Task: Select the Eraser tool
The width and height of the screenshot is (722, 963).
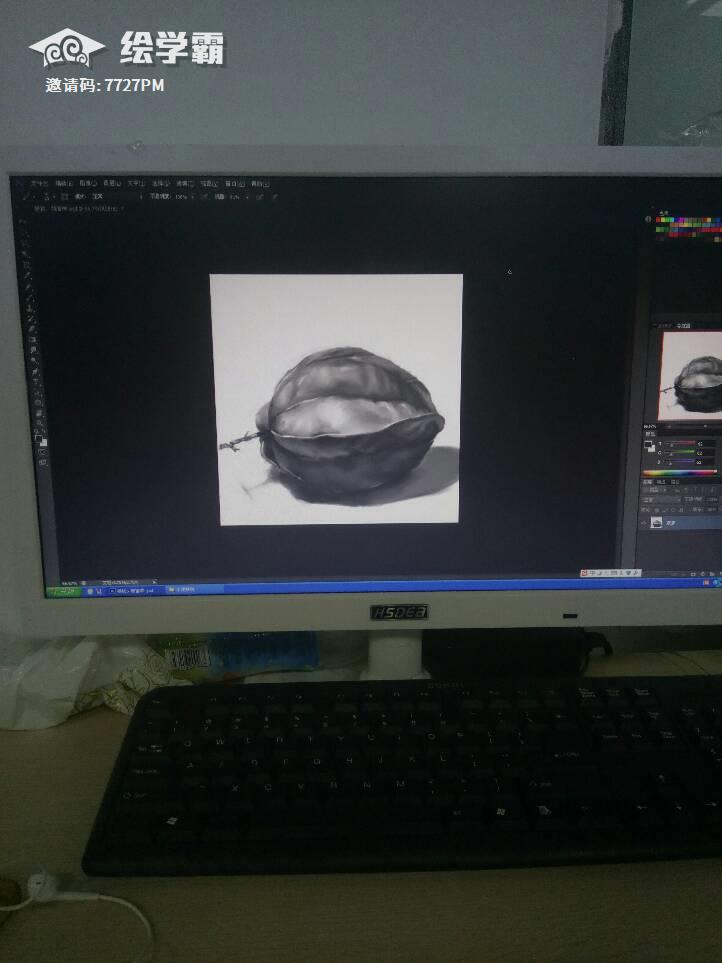Action: [x=31, y=330]
